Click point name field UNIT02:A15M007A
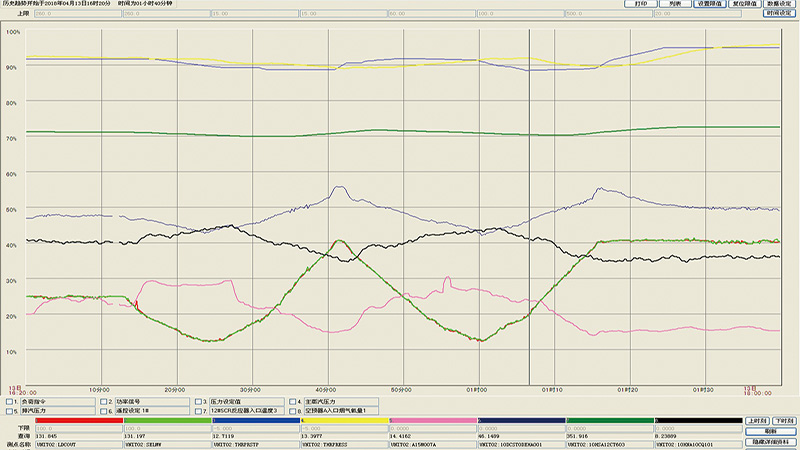The height and width of the screenshot is (450, 800). point(433,444)
